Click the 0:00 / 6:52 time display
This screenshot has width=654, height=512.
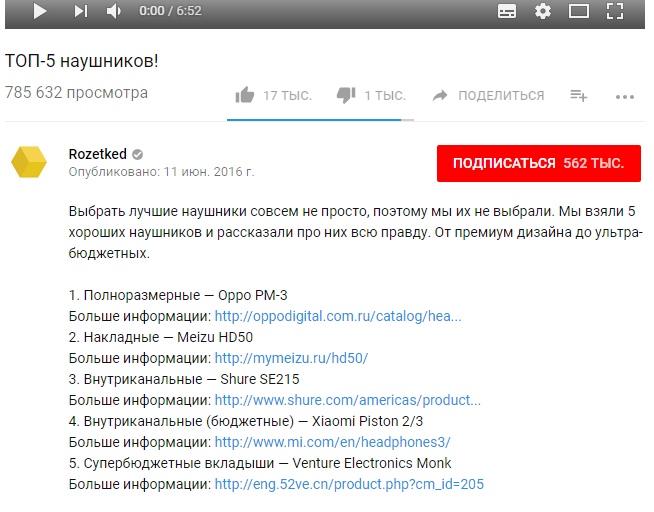(x=170, y=11)
